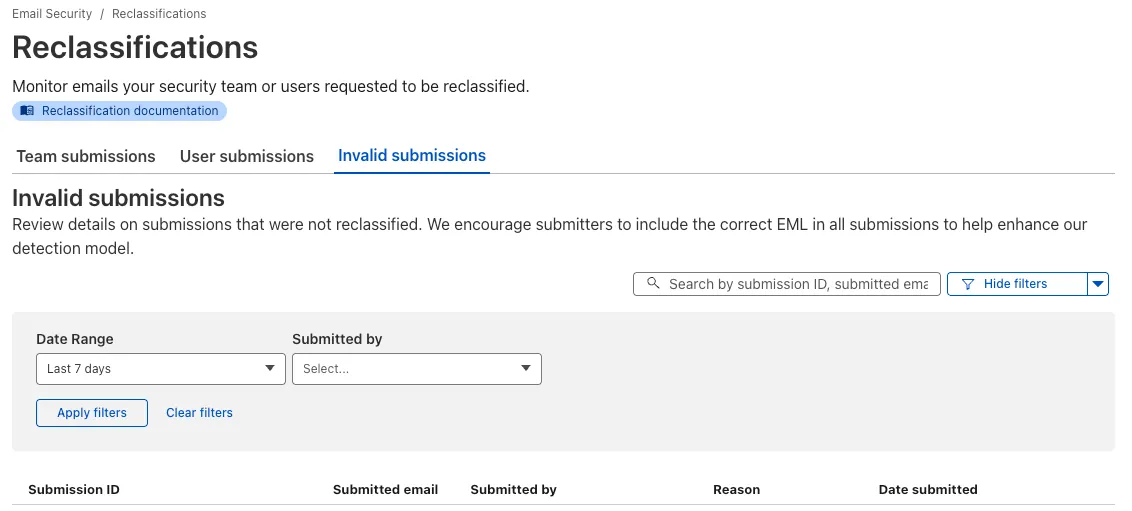Switch to the User submissions tab
Image resolution: width=1132 pixels, height=511 pixels.
[247, 156]
